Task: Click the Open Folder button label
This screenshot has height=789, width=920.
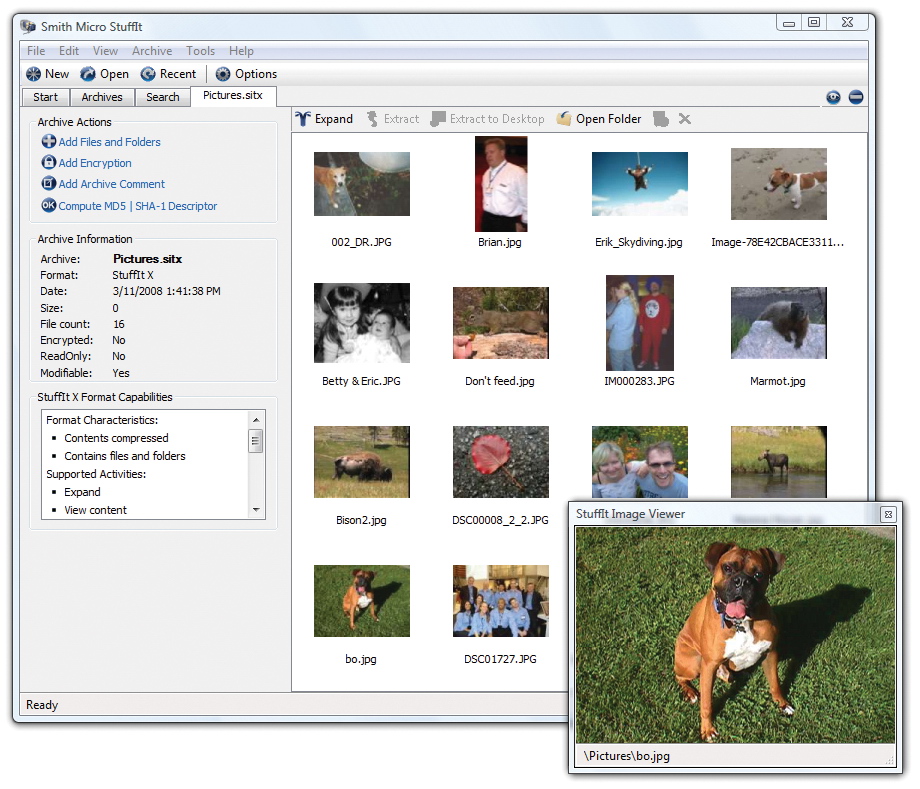Action: pos(608,119)
